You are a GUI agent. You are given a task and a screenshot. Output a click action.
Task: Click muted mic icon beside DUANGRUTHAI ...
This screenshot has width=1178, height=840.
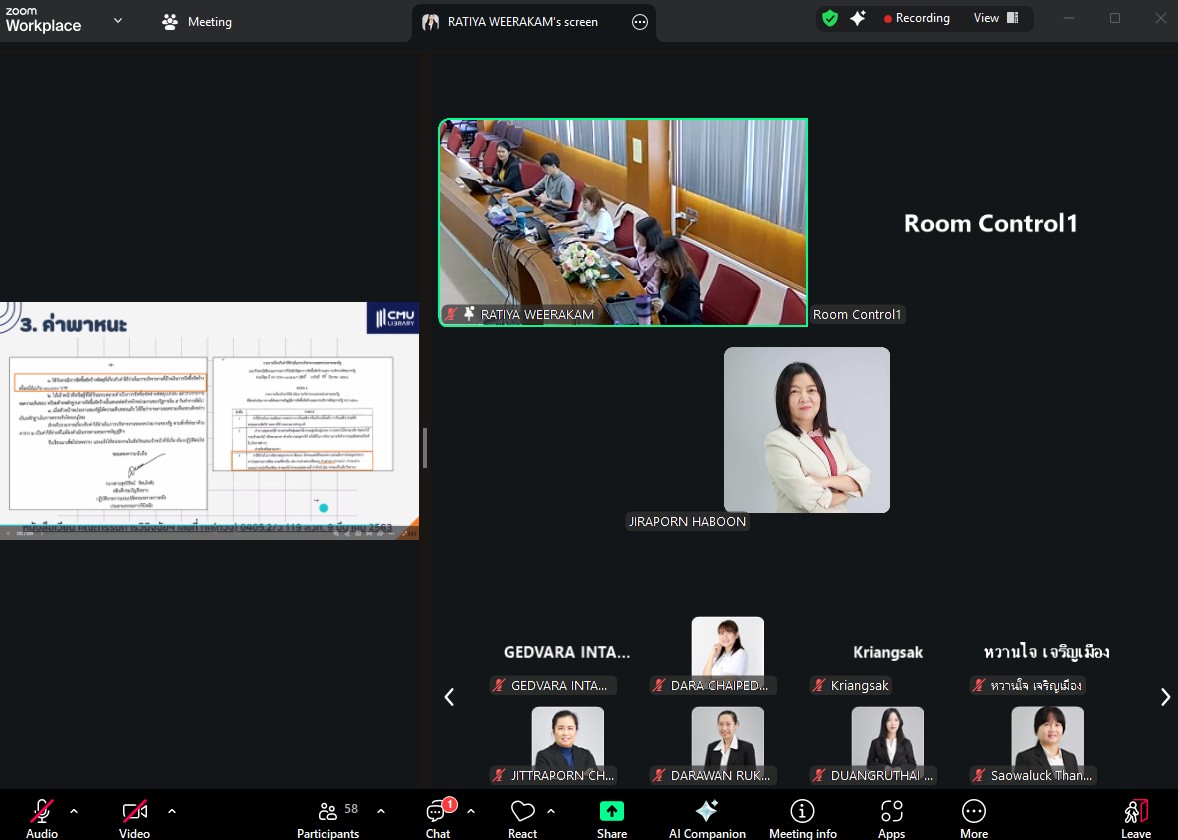(819, 775)
